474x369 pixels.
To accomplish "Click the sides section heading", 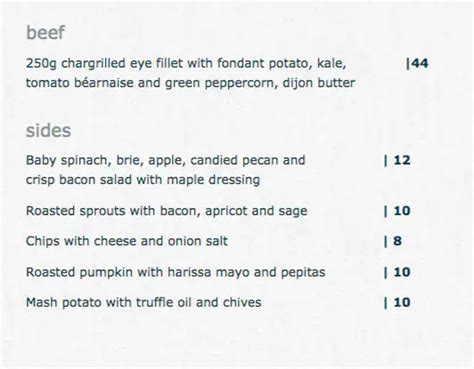I will 48,130.
